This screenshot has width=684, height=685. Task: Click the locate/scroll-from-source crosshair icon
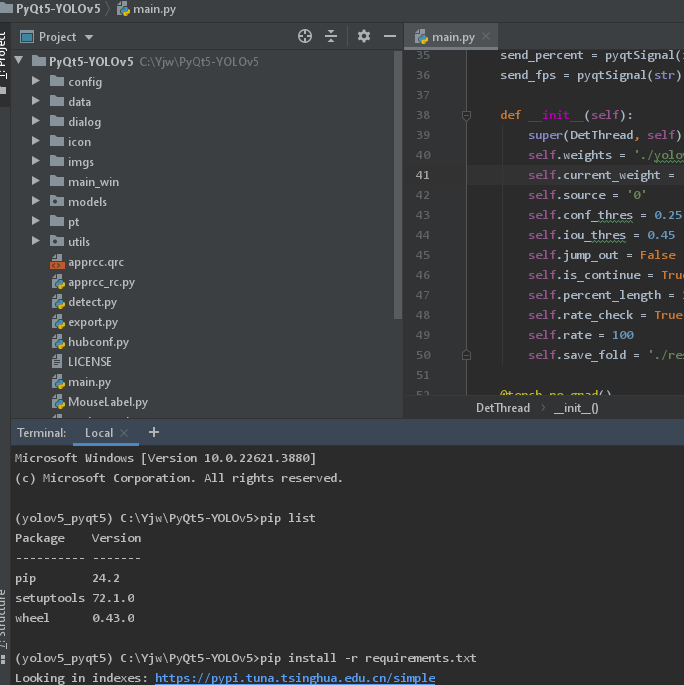coord(305,36)
